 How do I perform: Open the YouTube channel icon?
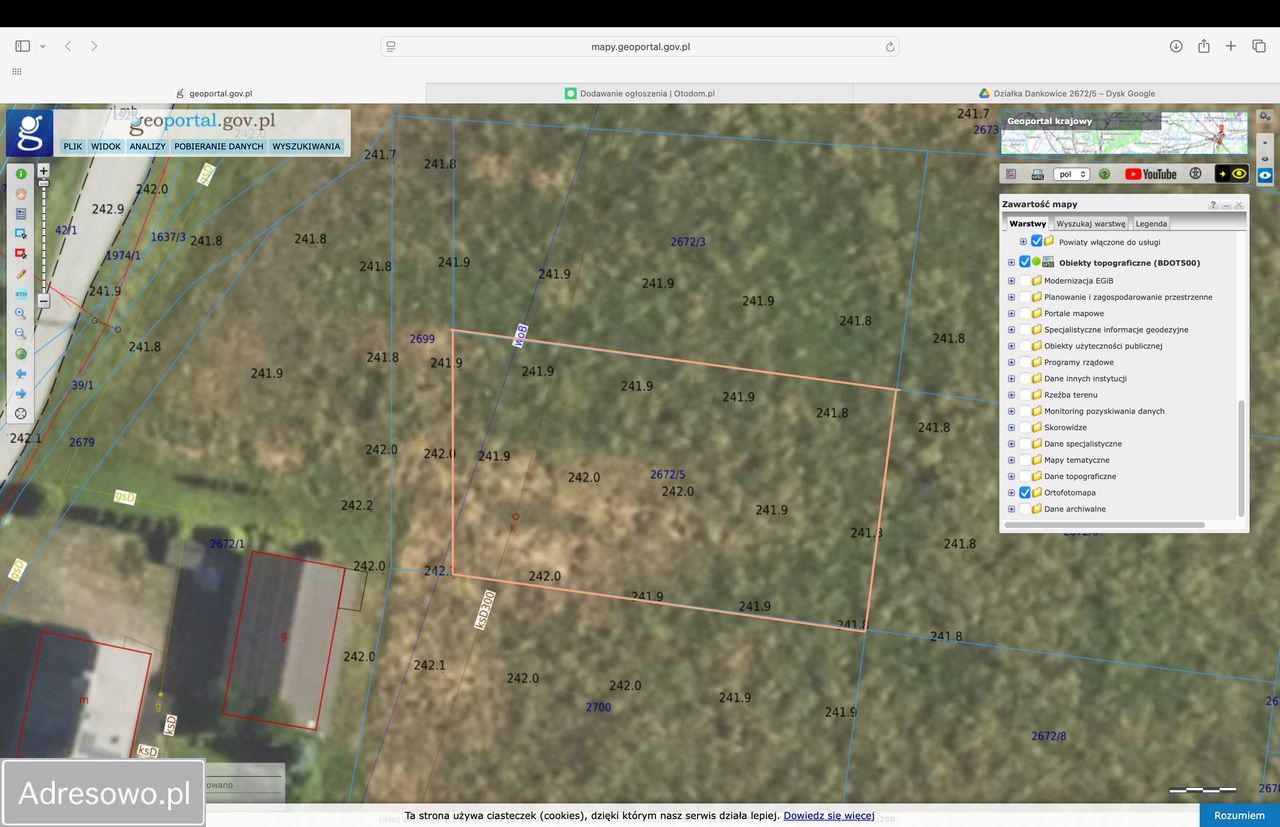[x=1150, y=174]
